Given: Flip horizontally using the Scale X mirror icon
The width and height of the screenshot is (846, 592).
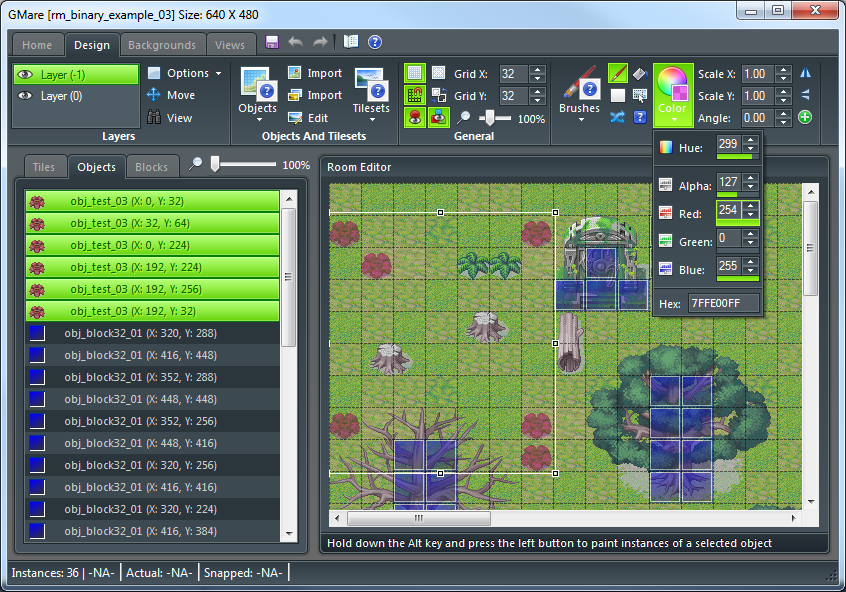Looking at the screenshot, I should pos(805,73).
